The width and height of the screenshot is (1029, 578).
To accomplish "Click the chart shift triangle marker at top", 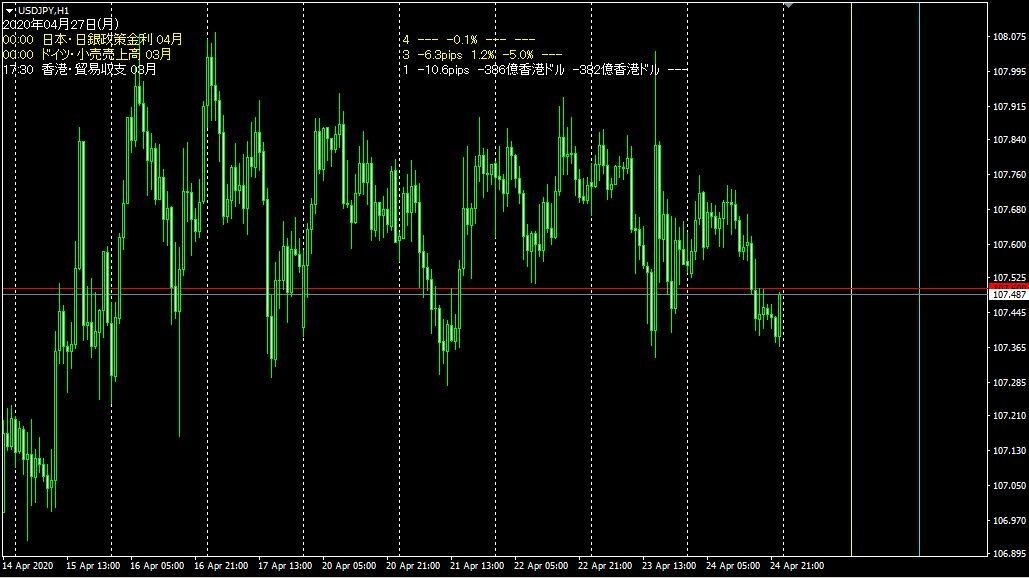I will click(x=788, y=5).
